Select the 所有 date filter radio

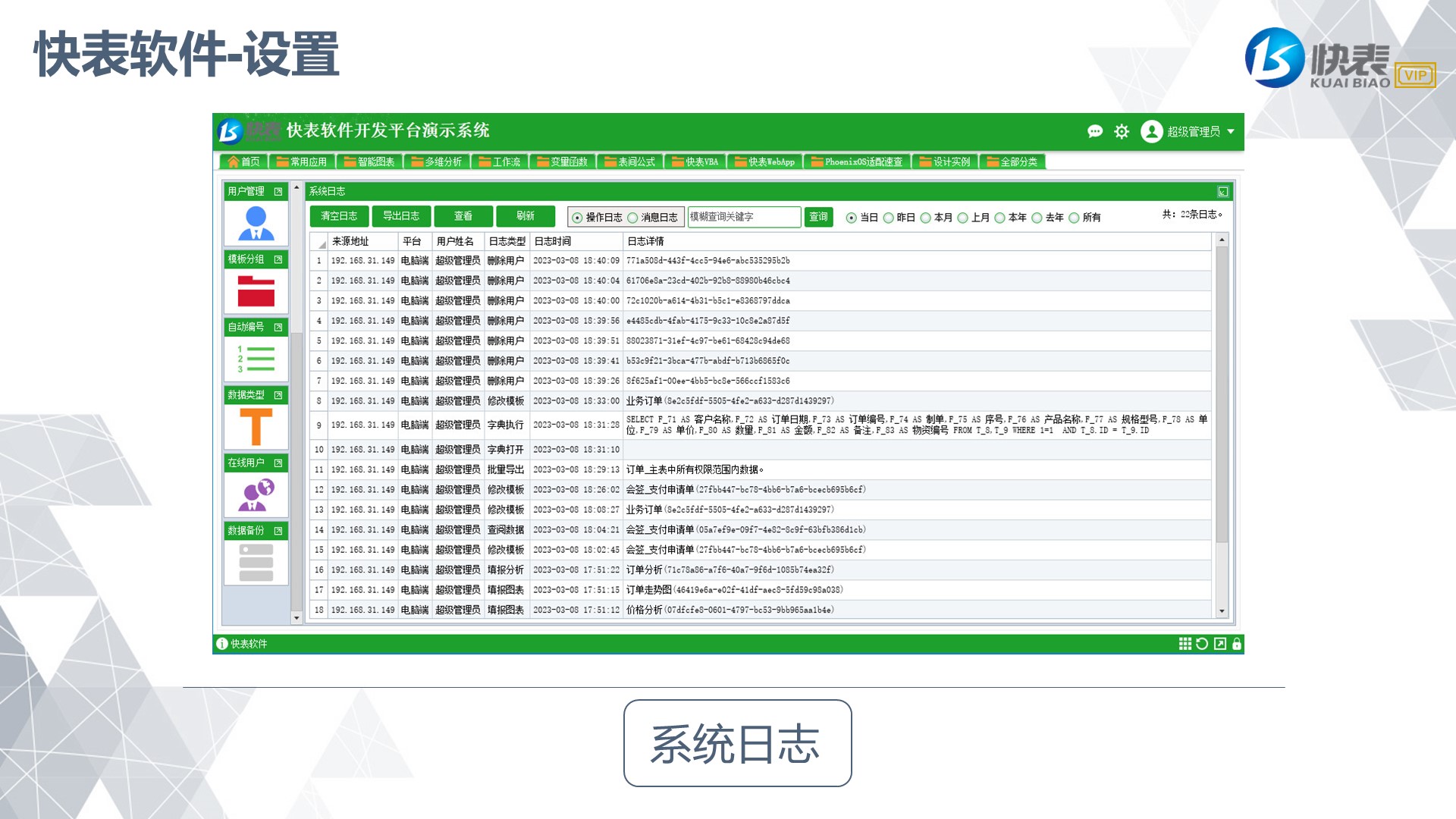1074,218
